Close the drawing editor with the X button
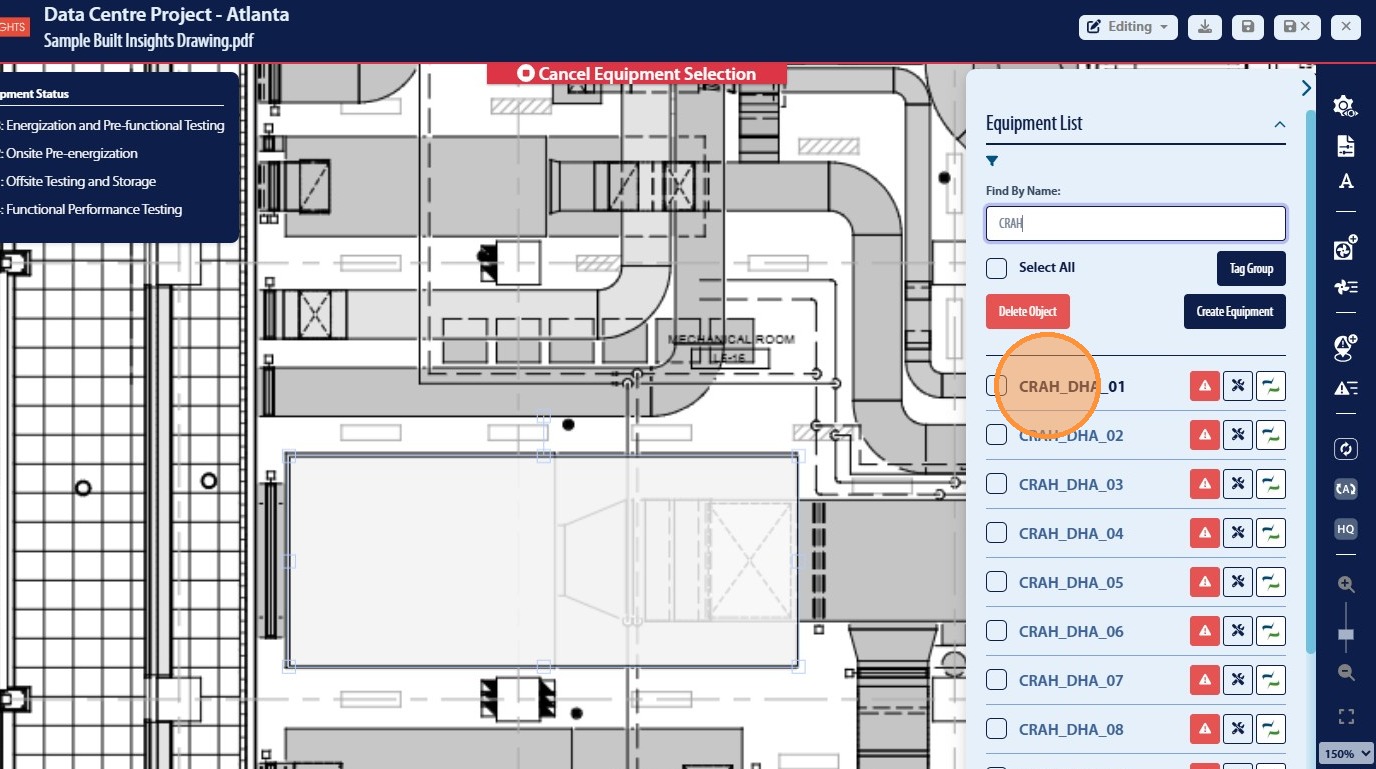1376x769 pixels. 1346,27
